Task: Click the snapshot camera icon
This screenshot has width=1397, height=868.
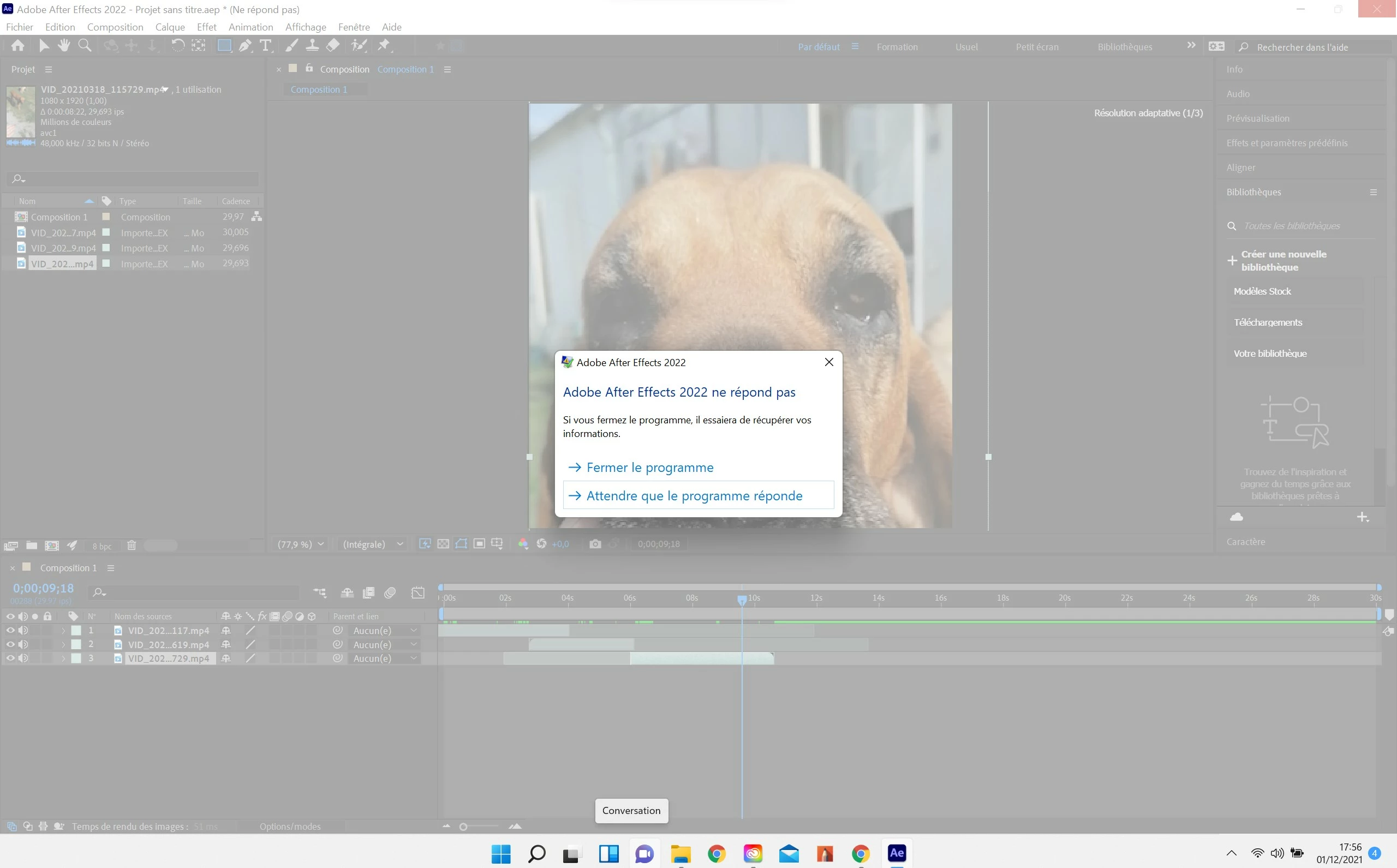Action: point(595,544)
